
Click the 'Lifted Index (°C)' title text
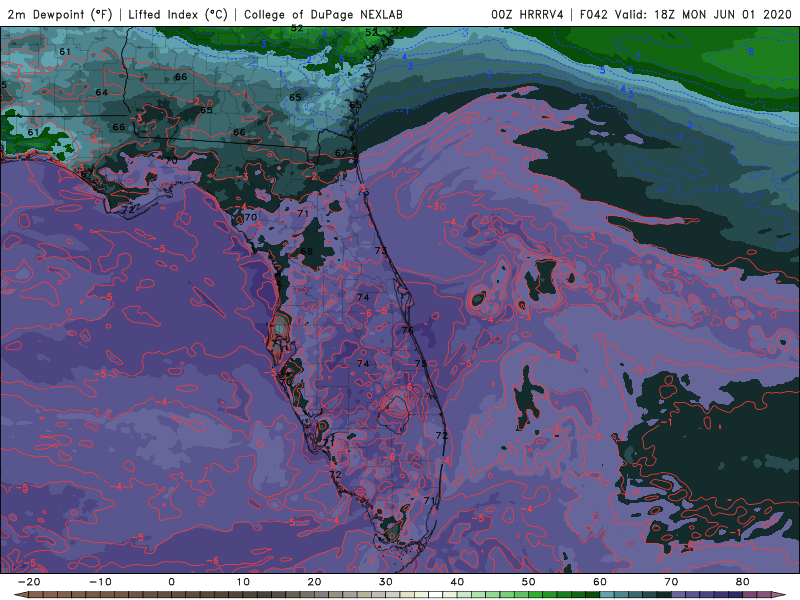pyautogui.click(x=178, y=15)
